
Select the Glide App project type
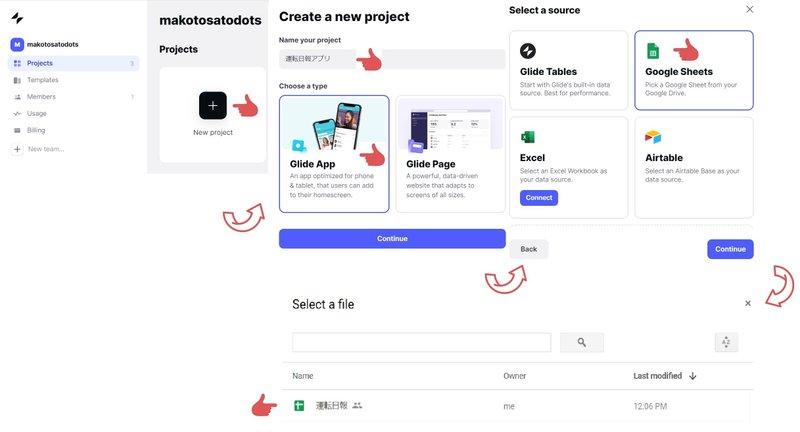(334, 154)
